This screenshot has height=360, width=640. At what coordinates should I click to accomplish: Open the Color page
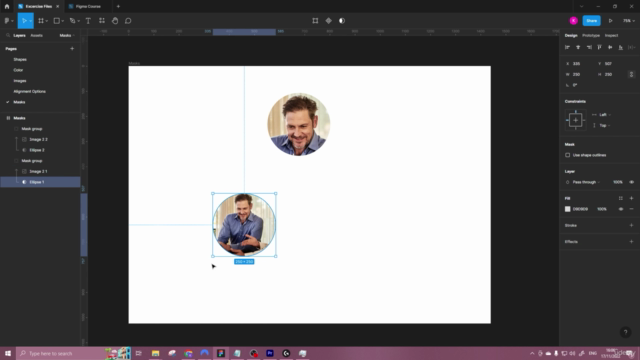[18, 70]
